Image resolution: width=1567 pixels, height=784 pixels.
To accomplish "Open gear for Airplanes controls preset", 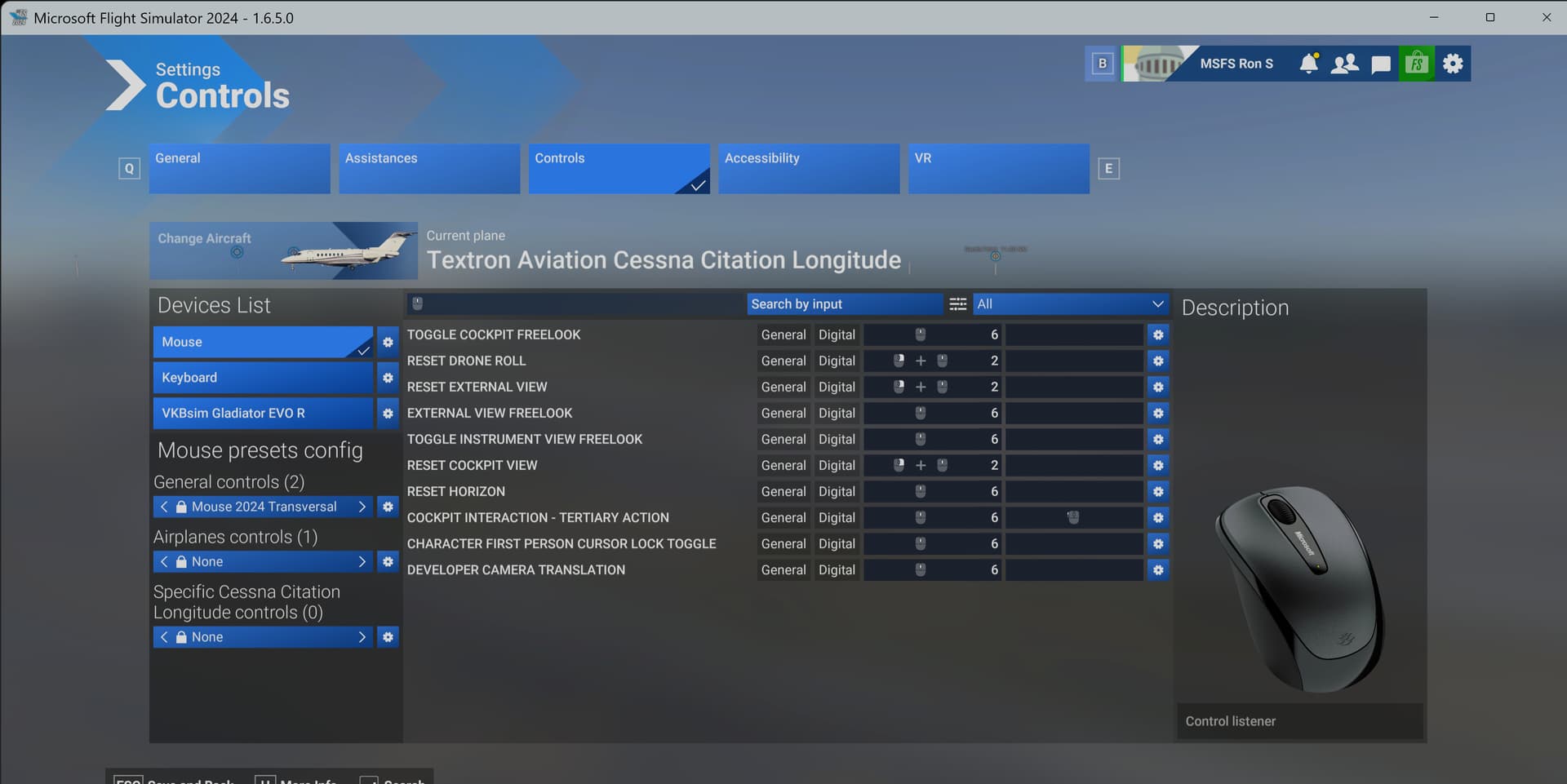I will pyautogui.click(x=388, y=561).
